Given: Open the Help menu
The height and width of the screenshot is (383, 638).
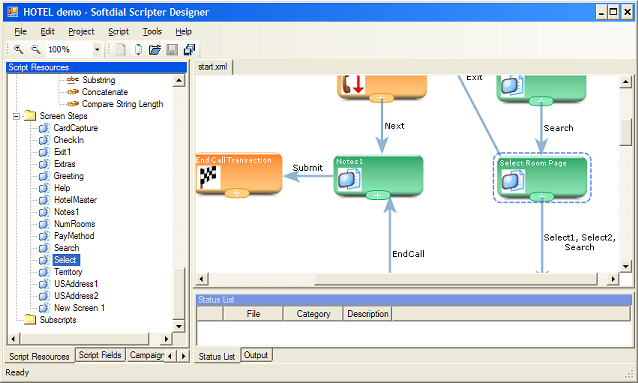Looking at the screenshot, I should [x=184, y=31].
